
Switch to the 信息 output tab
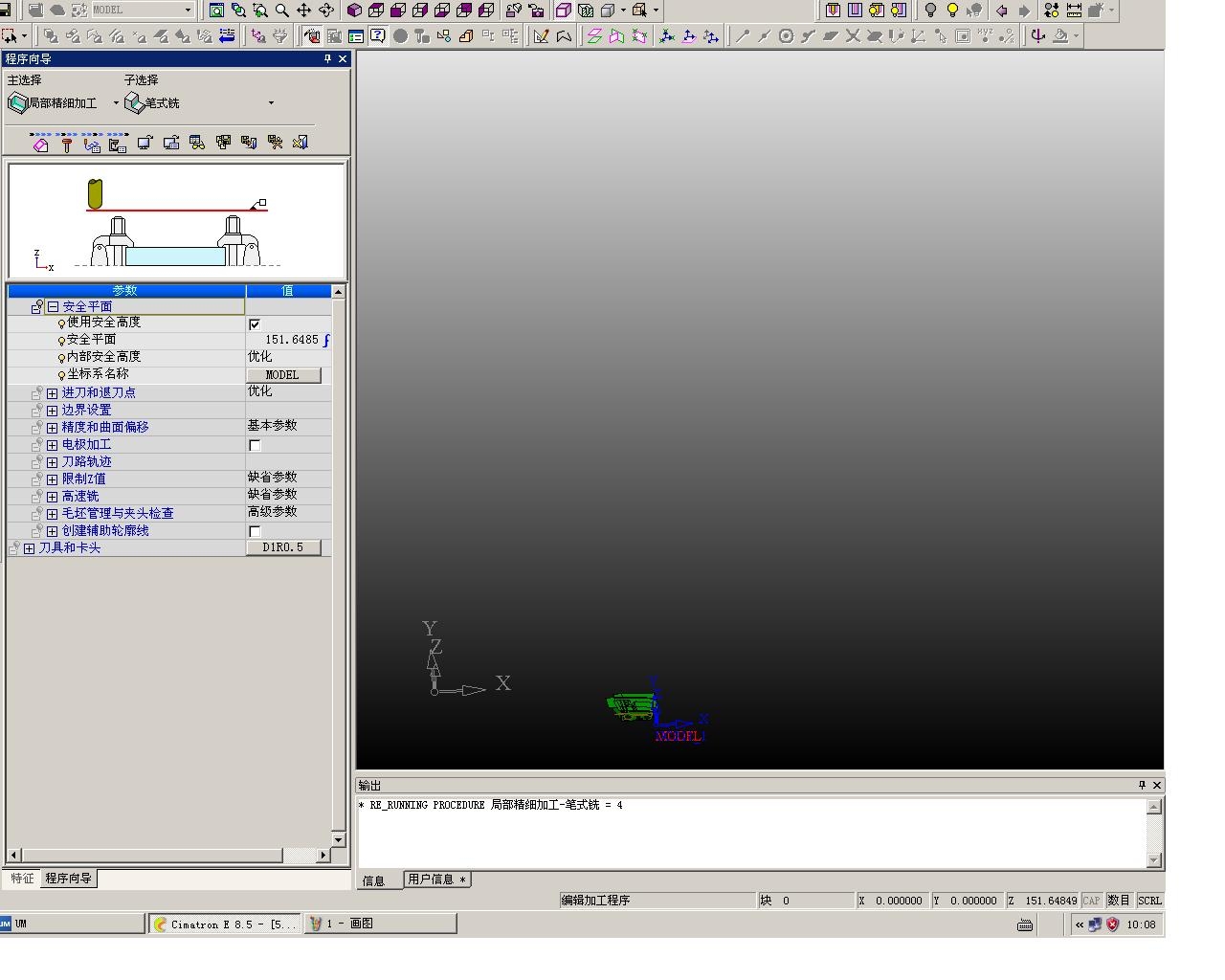tap(373, 880)
